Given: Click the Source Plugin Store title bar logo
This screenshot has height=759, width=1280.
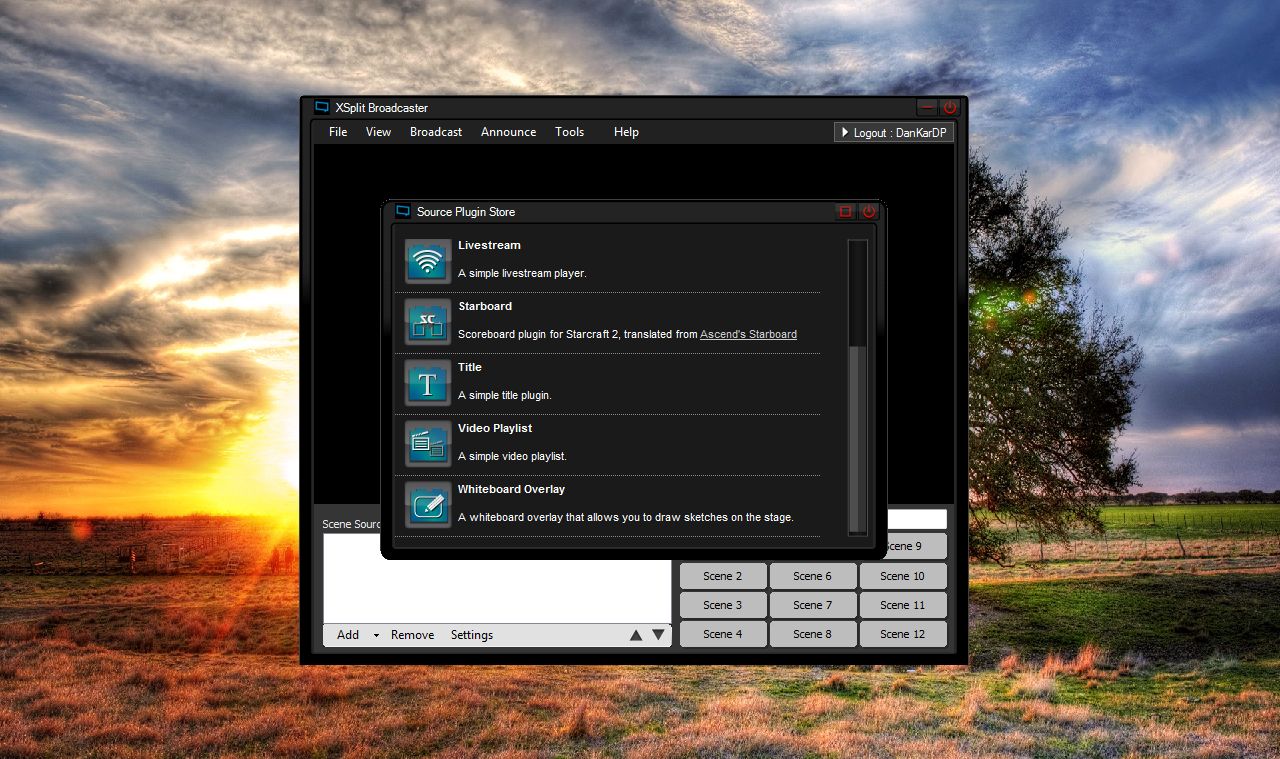Looking at the screenshot, I should [x=403, y=211].
